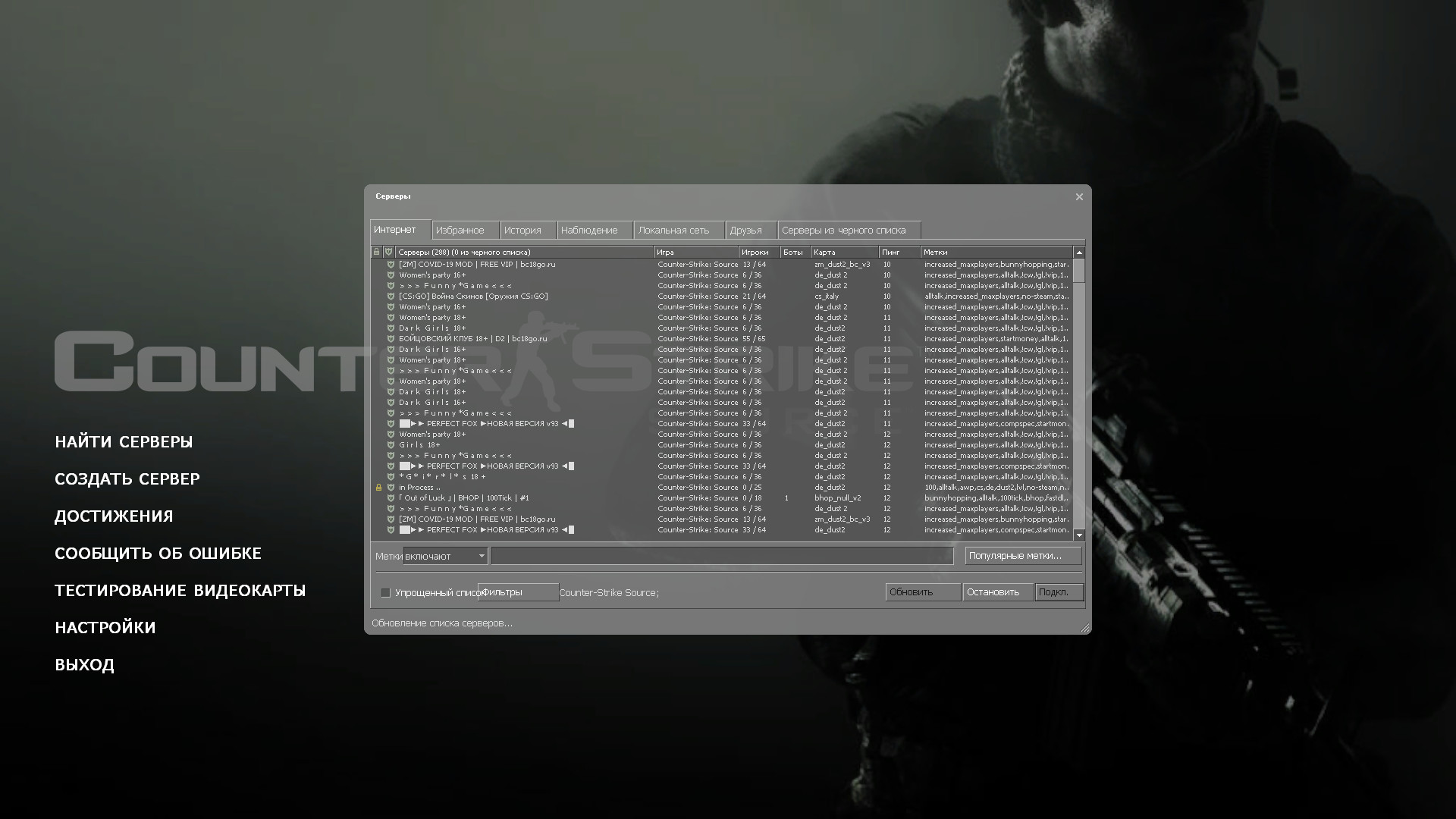Open the Наблюдение tab

click(x=595, y=230)
